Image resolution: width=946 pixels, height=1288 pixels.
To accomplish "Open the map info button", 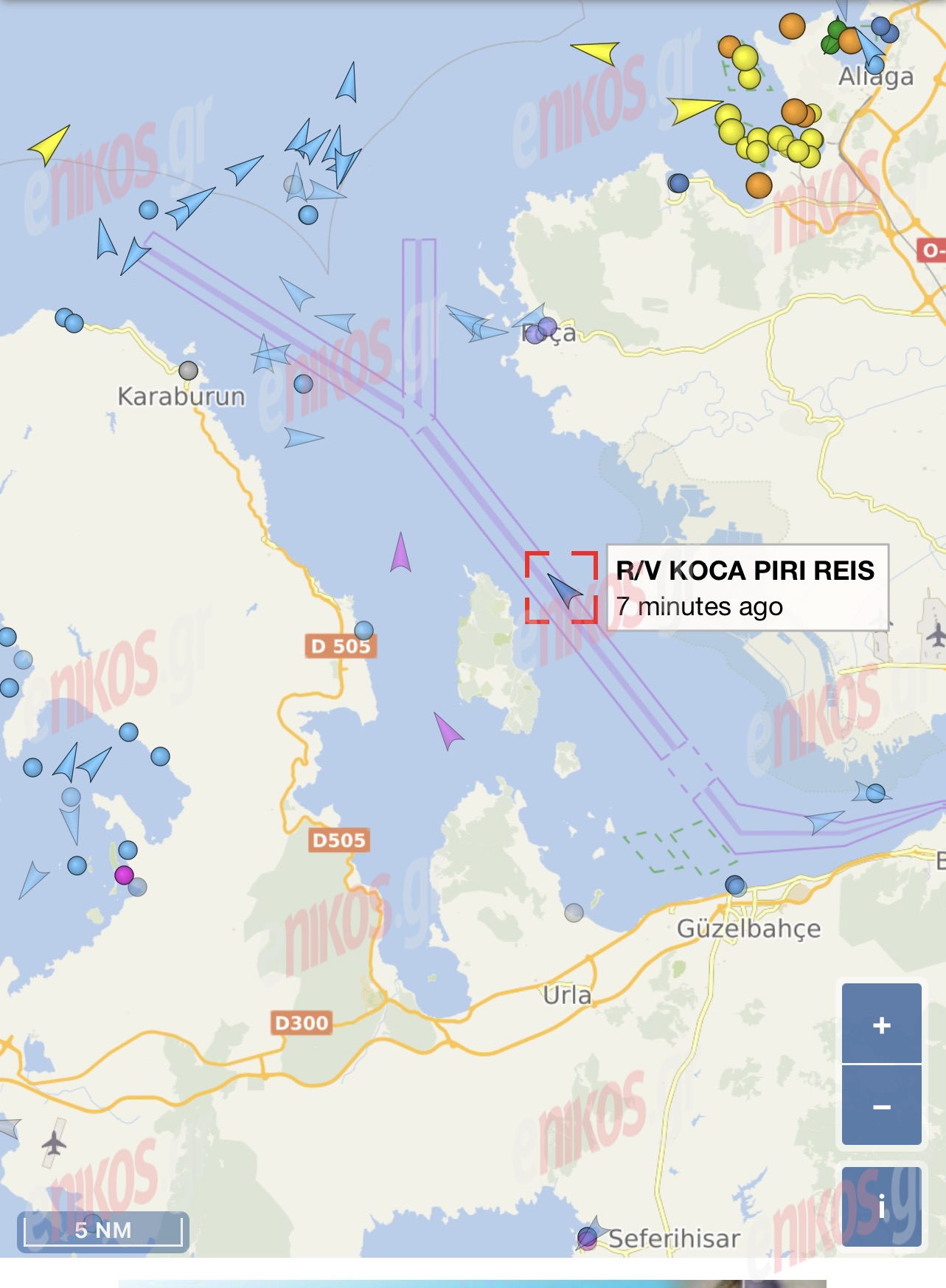I will (x=882, y=1207).
